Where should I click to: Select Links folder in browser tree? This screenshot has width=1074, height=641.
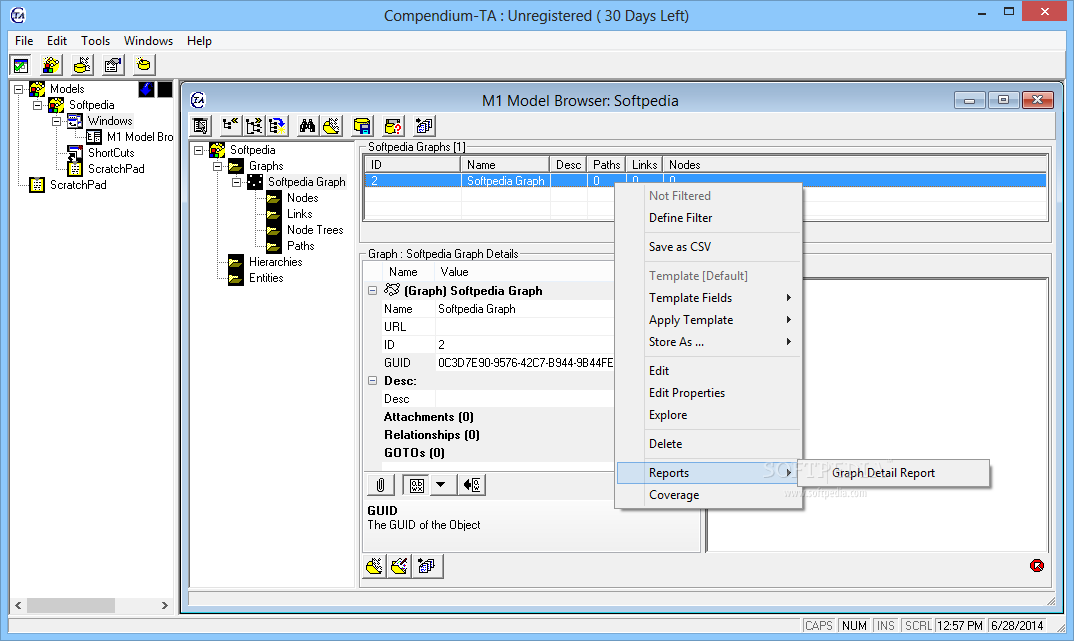coord(299,214)
